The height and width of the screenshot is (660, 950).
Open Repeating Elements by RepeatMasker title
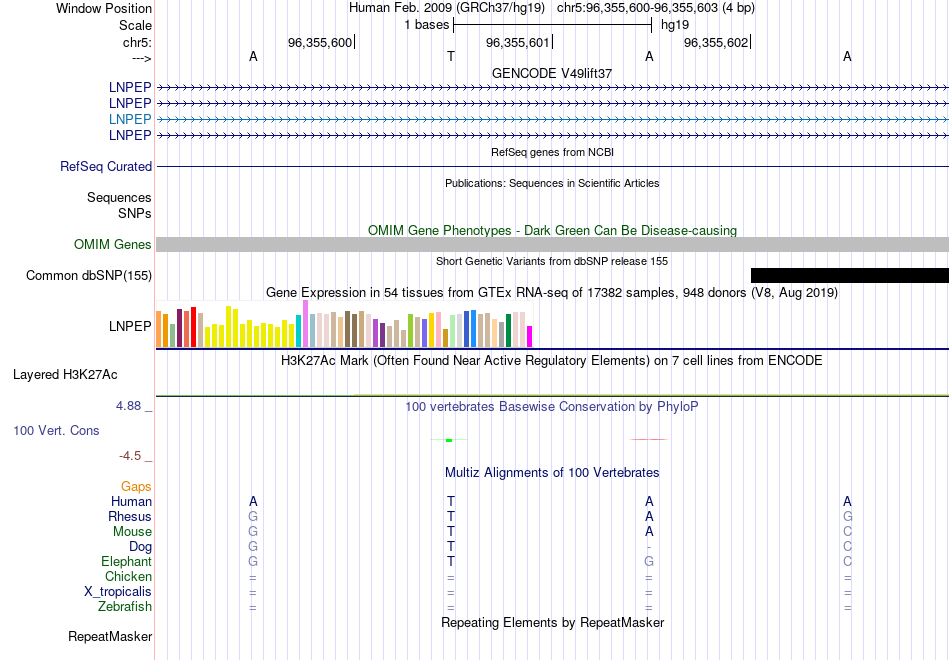coord(552,622)
